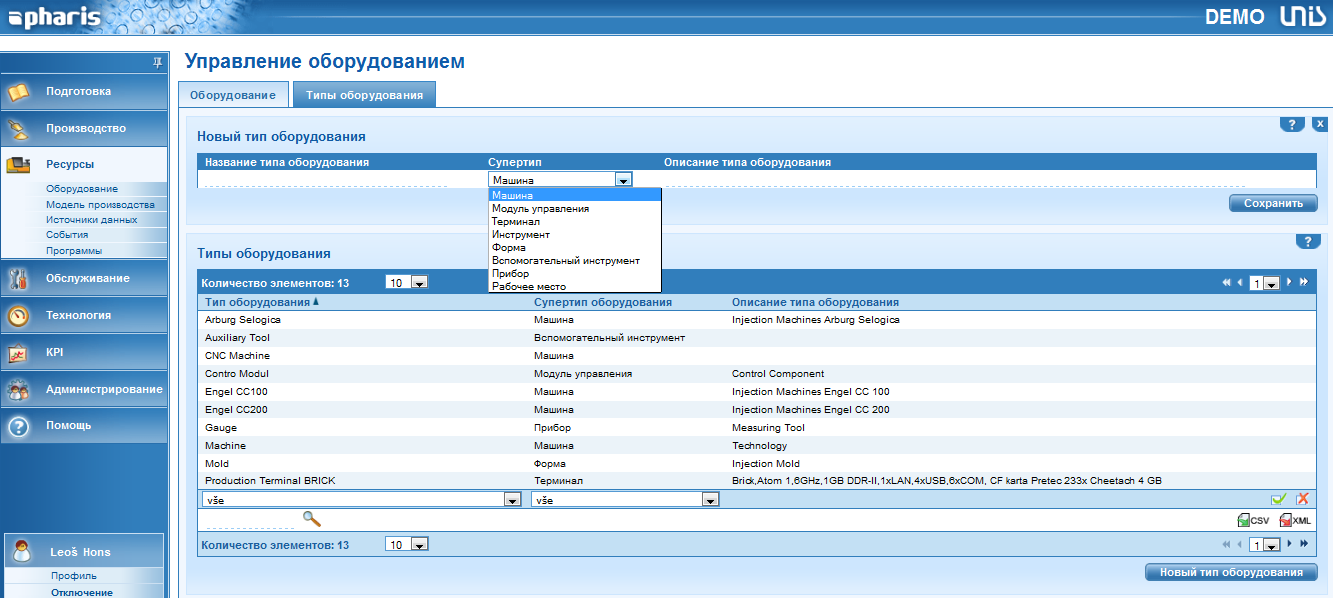The width and height of the screenshot is (1333, 598).
Task: Select Инструмент in dropdown list
Action: click(575, 234)
